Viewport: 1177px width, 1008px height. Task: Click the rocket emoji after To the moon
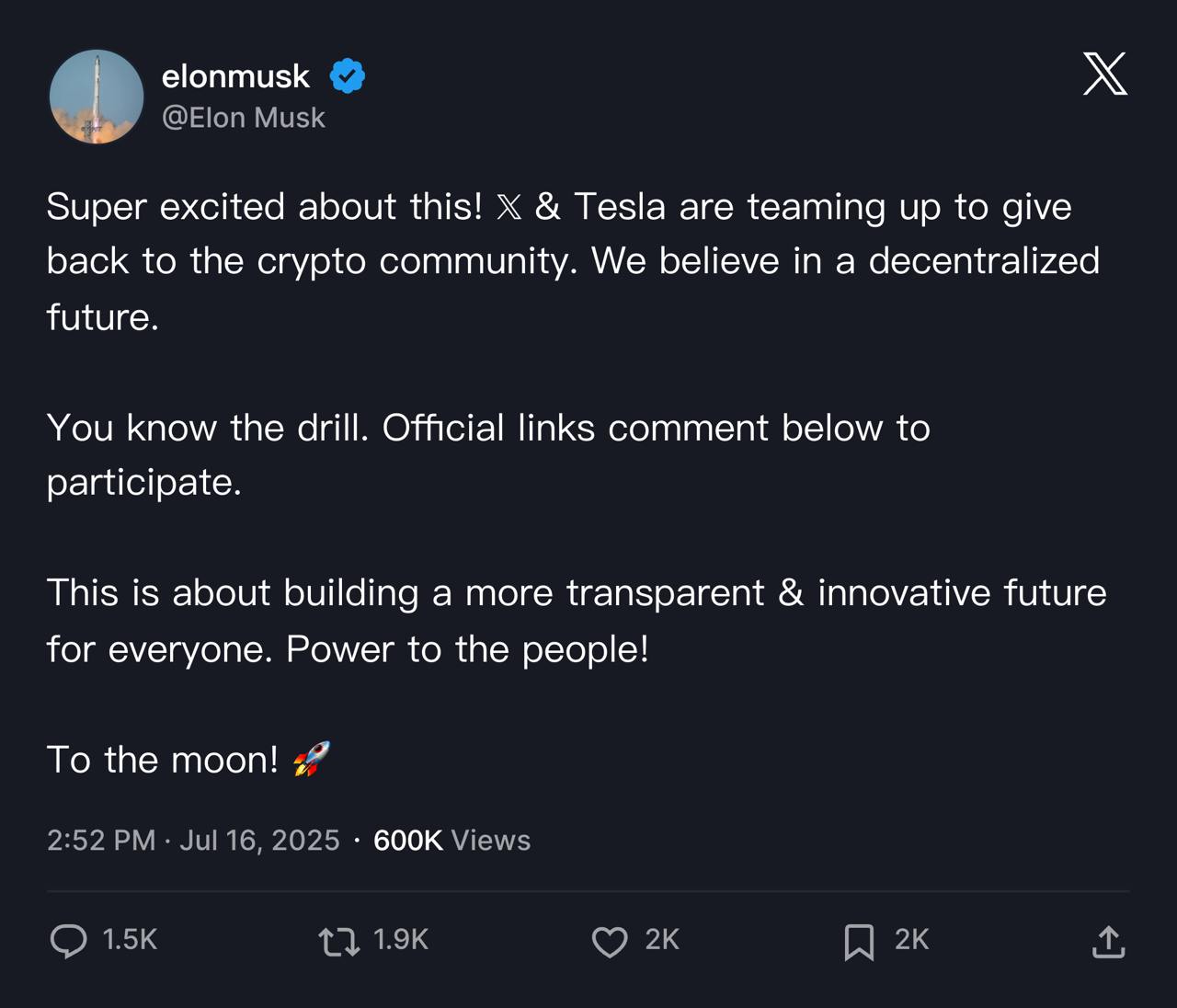pos(311,759)
